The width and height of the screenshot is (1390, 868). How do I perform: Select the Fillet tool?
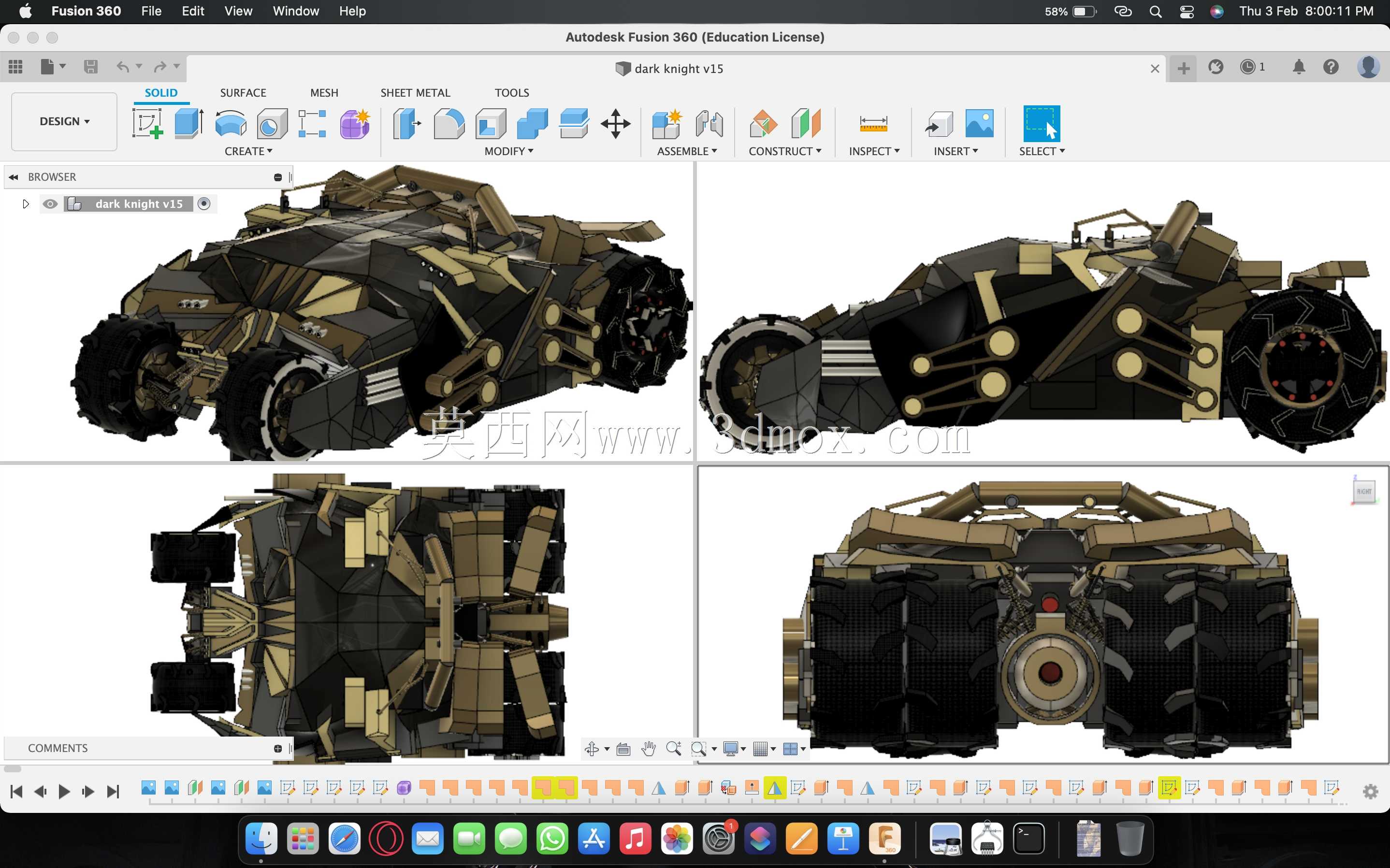449,123
